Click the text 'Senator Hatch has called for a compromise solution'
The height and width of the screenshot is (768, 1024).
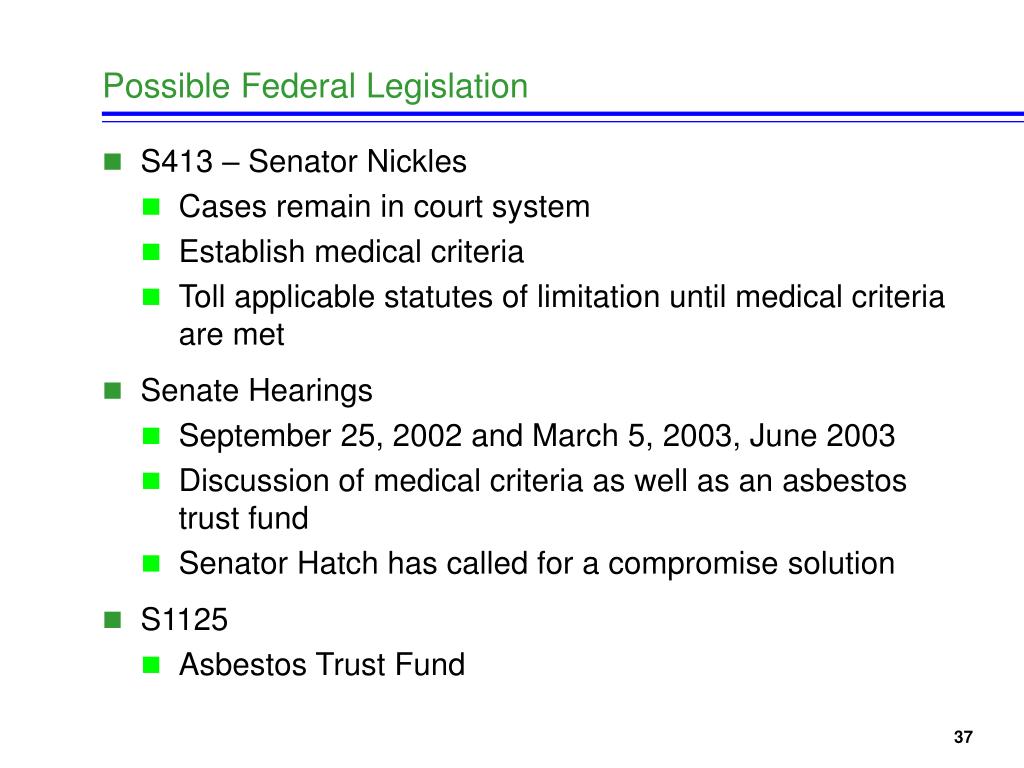537,564
